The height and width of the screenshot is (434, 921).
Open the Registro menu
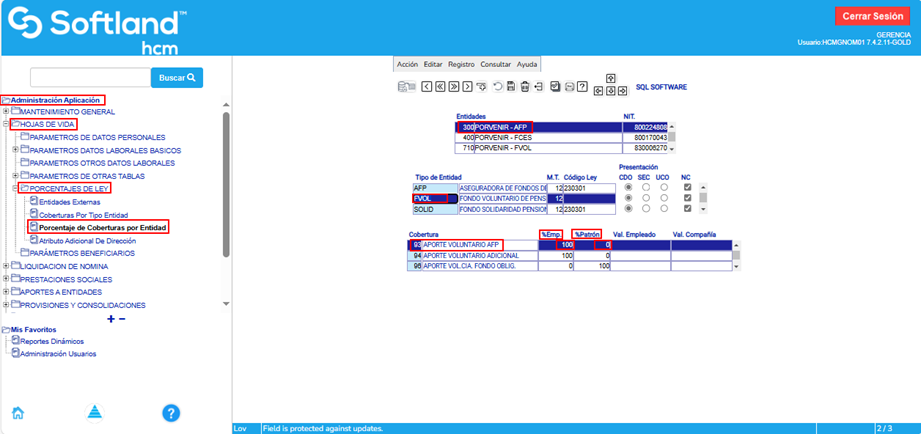pyautogui.click(x=461, y=63)
